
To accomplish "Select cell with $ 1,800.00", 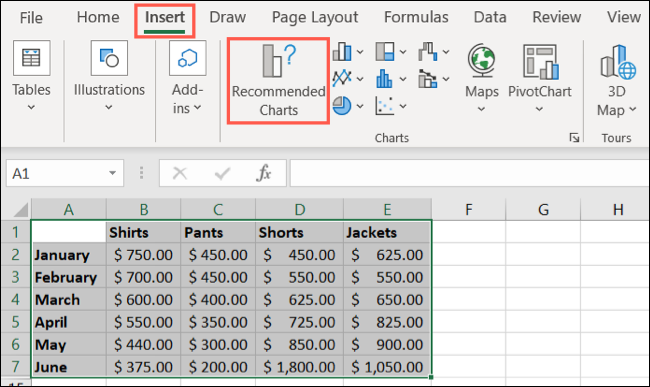I will click(x=300, y=366).
